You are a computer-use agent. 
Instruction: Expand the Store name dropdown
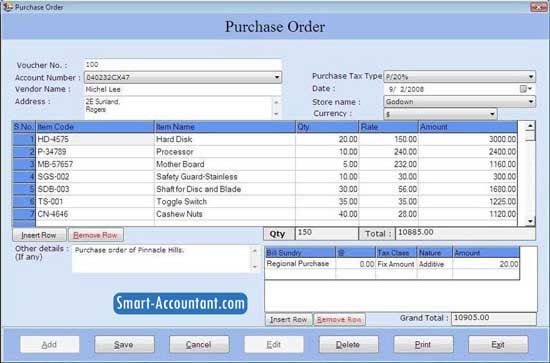coord(531,102)
